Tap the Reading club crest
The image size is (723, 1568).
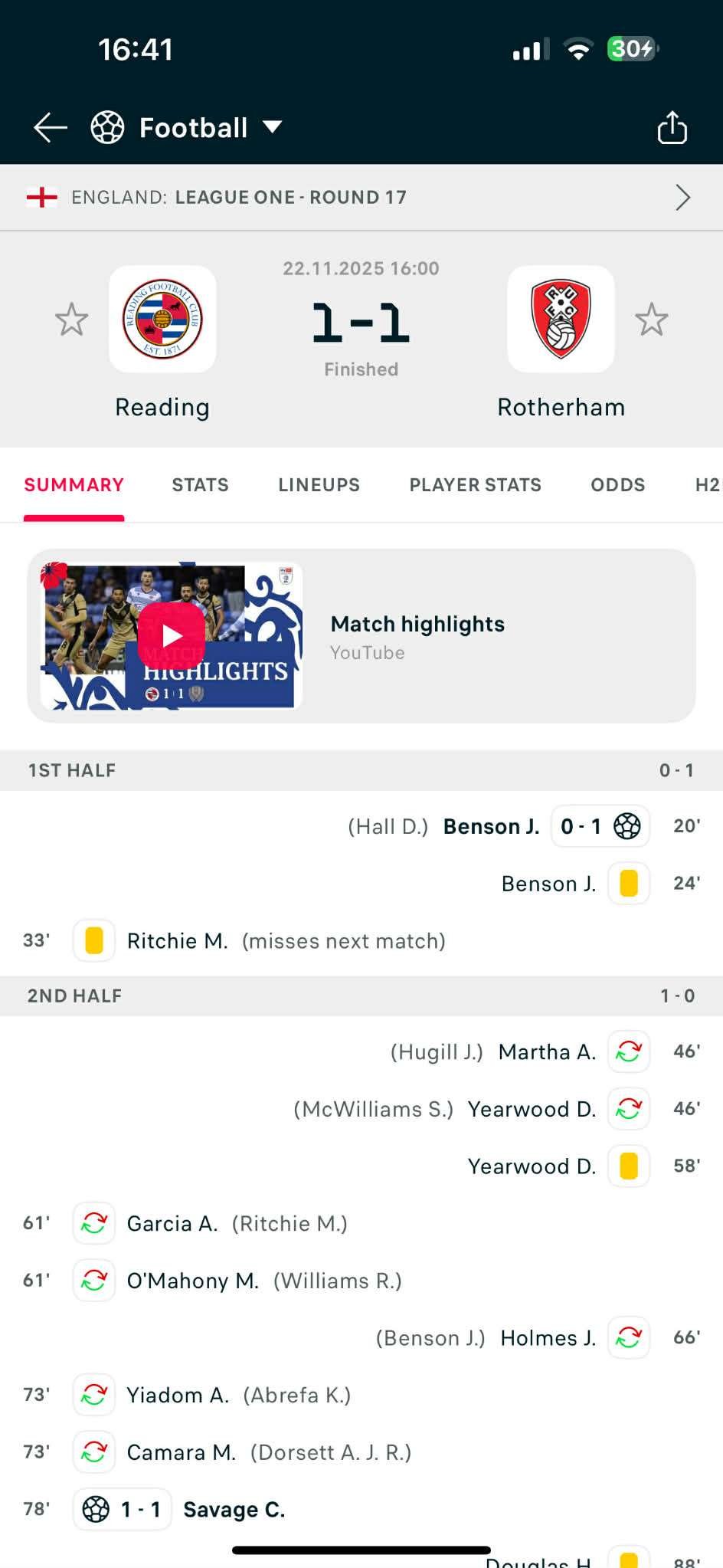tap(162, 319)
